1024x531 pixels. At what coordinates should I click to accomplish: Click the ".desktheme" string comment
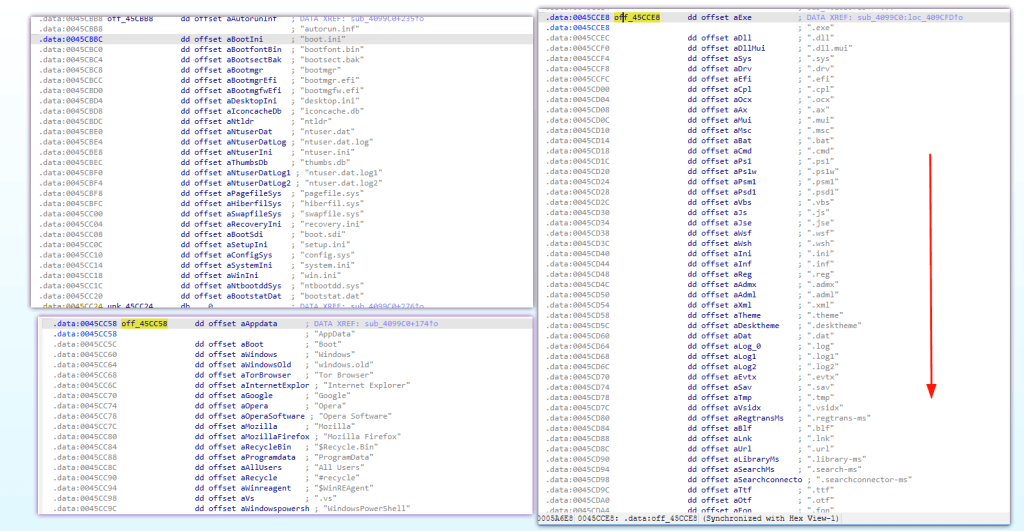[835, 325]
